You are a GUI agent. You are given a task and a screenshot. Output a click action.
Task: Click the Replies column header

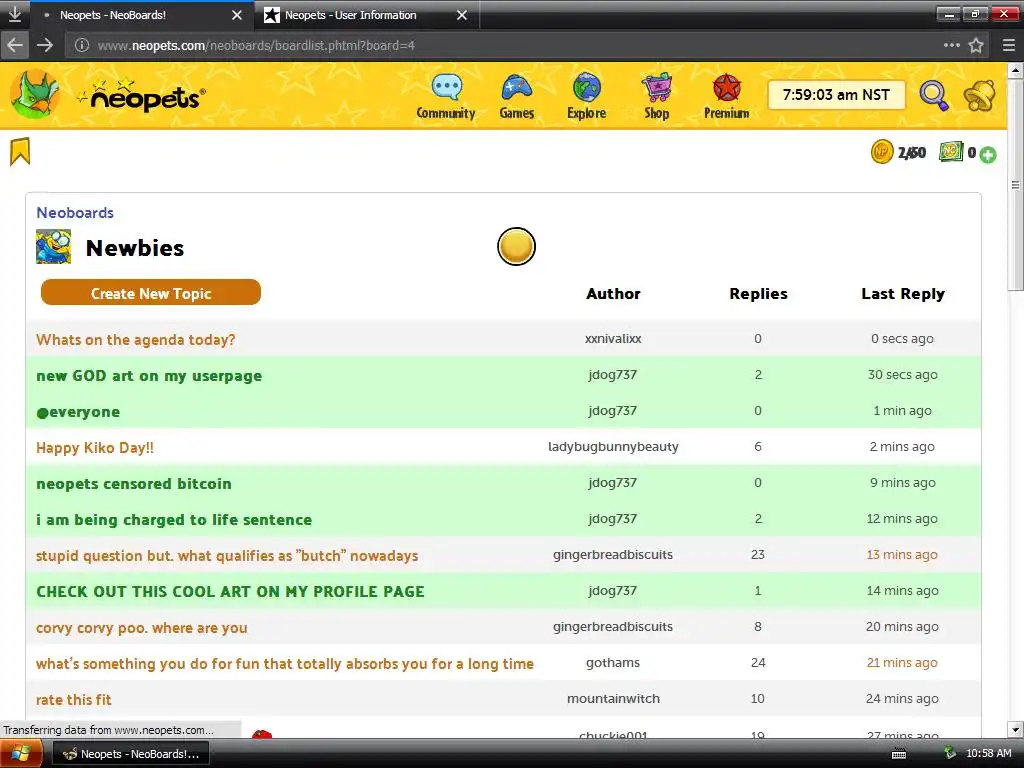(x=758, y=293)
